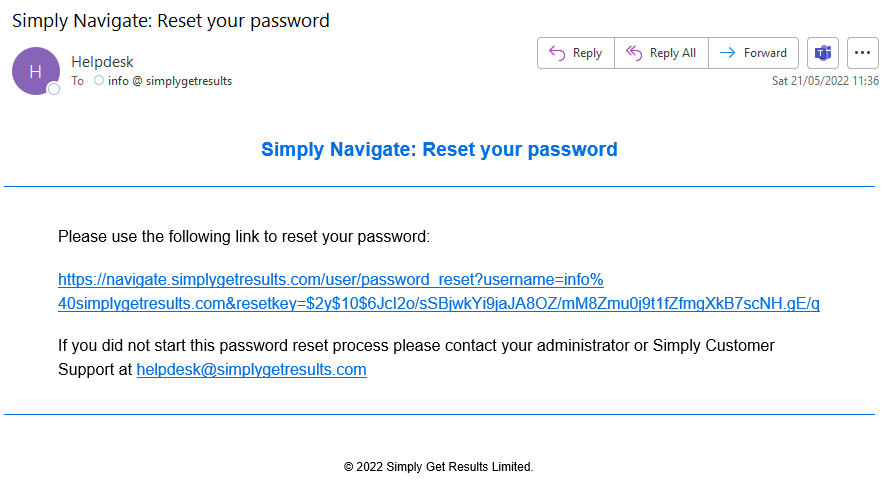Click the Helpdesk sender avatar circle
Screen dimensions: 888x492
[35, 71]
